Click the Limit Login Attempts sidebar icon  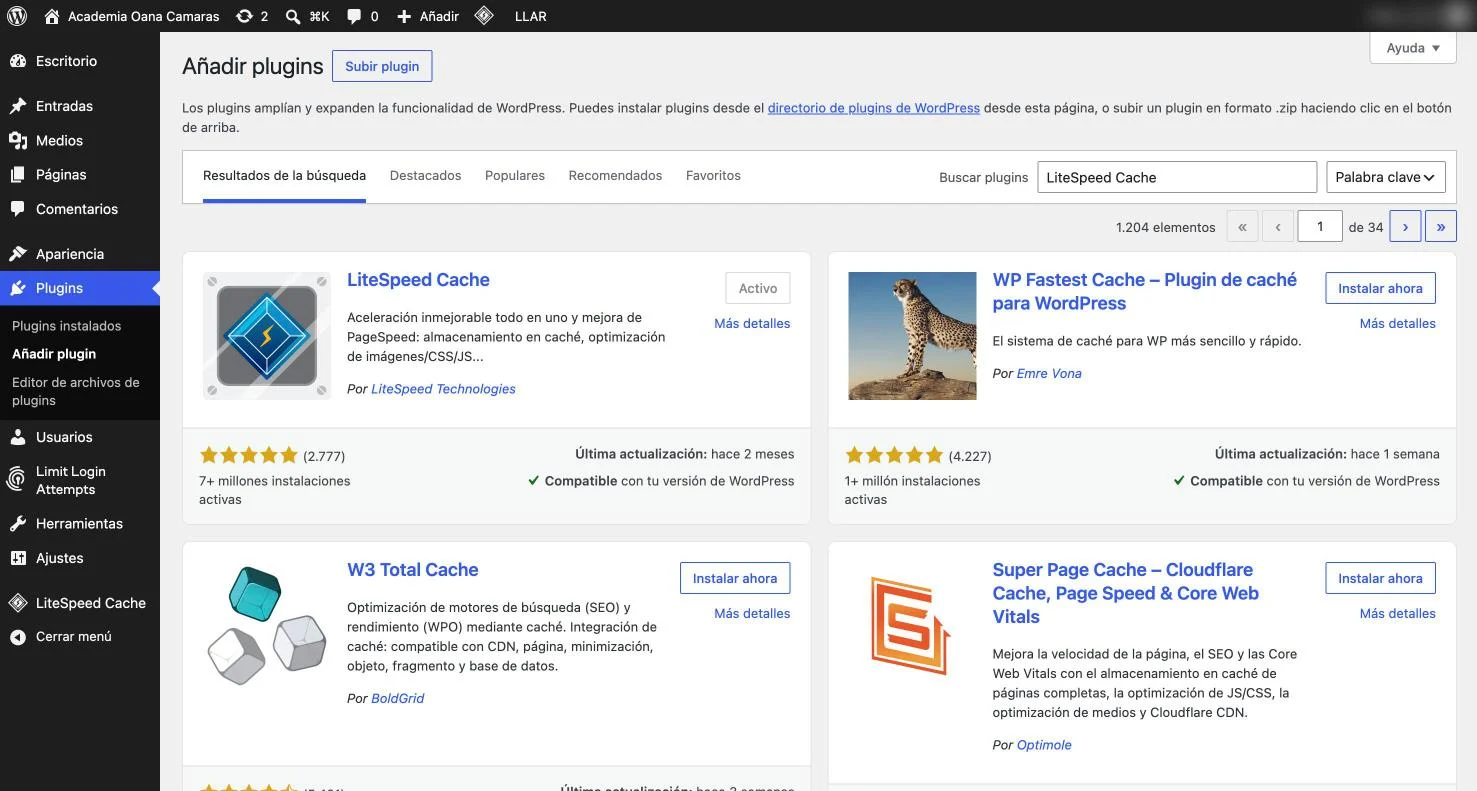17,480
